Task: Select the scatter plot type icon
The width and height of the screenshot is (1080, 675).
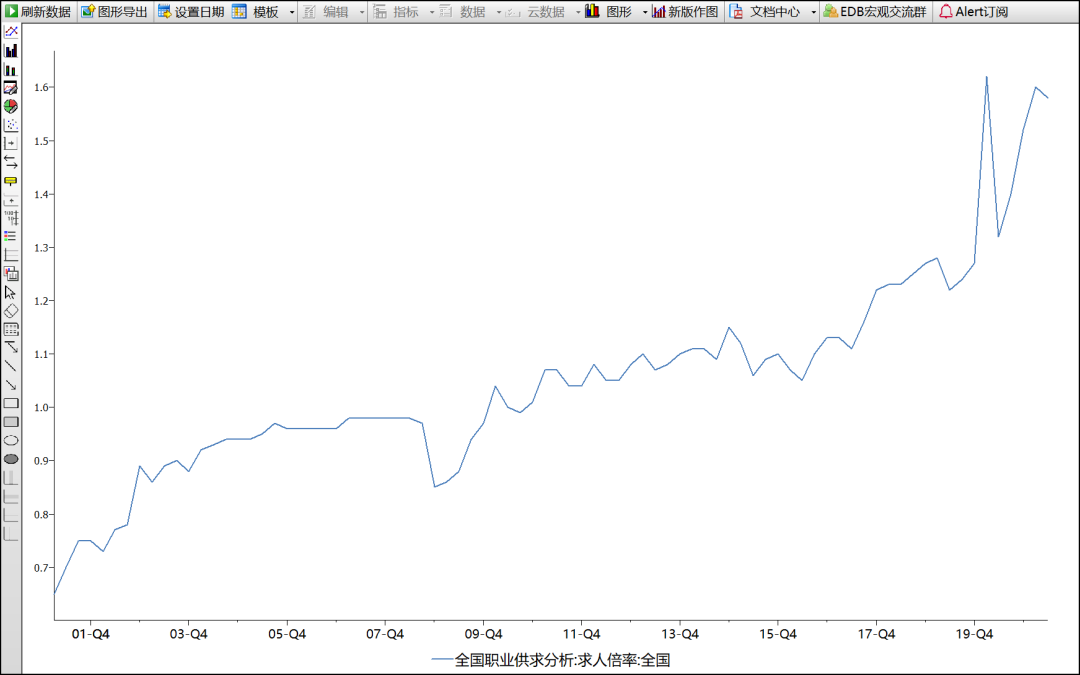Action: (11, 125)
